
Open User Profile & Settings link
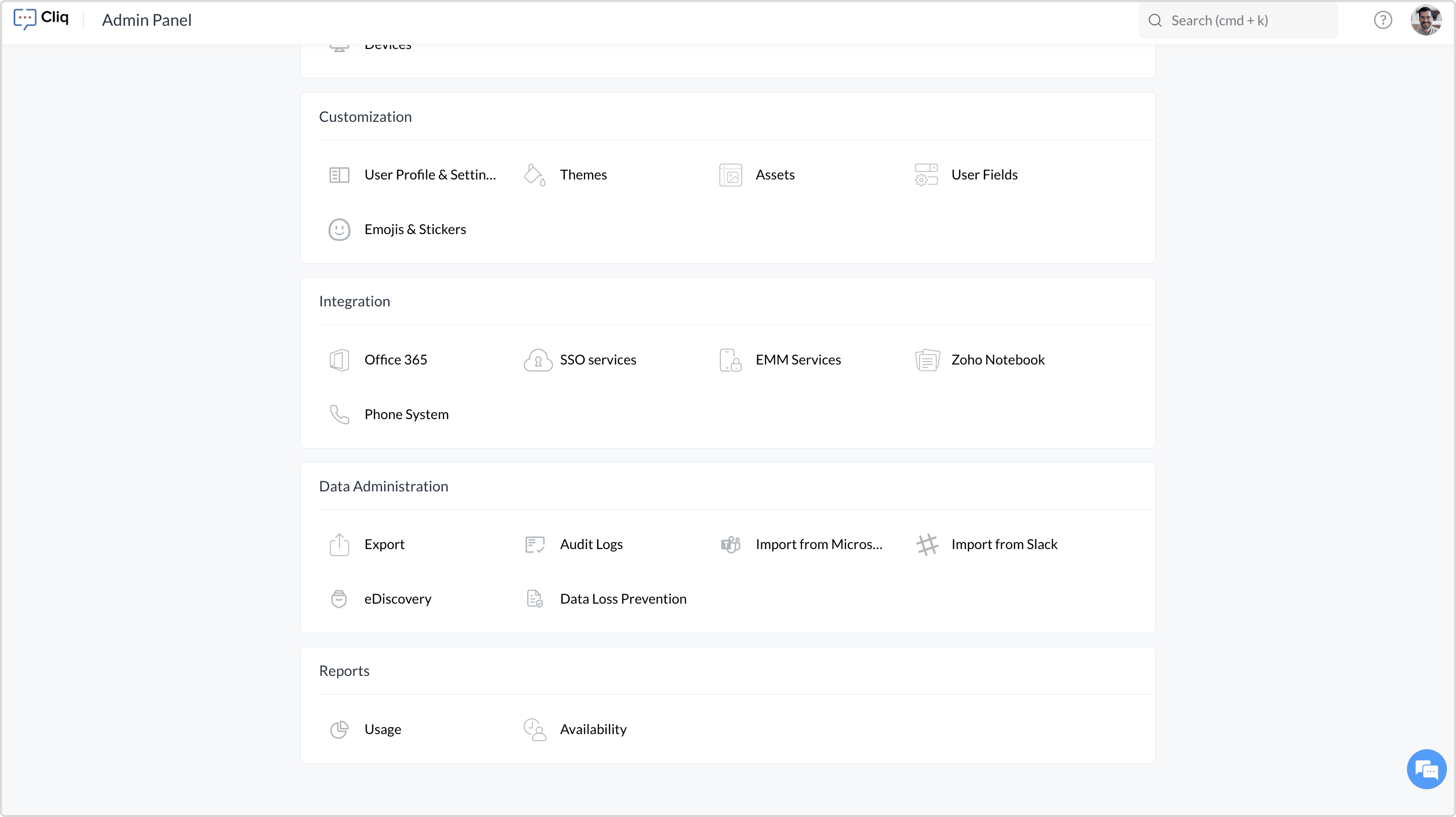430,175
